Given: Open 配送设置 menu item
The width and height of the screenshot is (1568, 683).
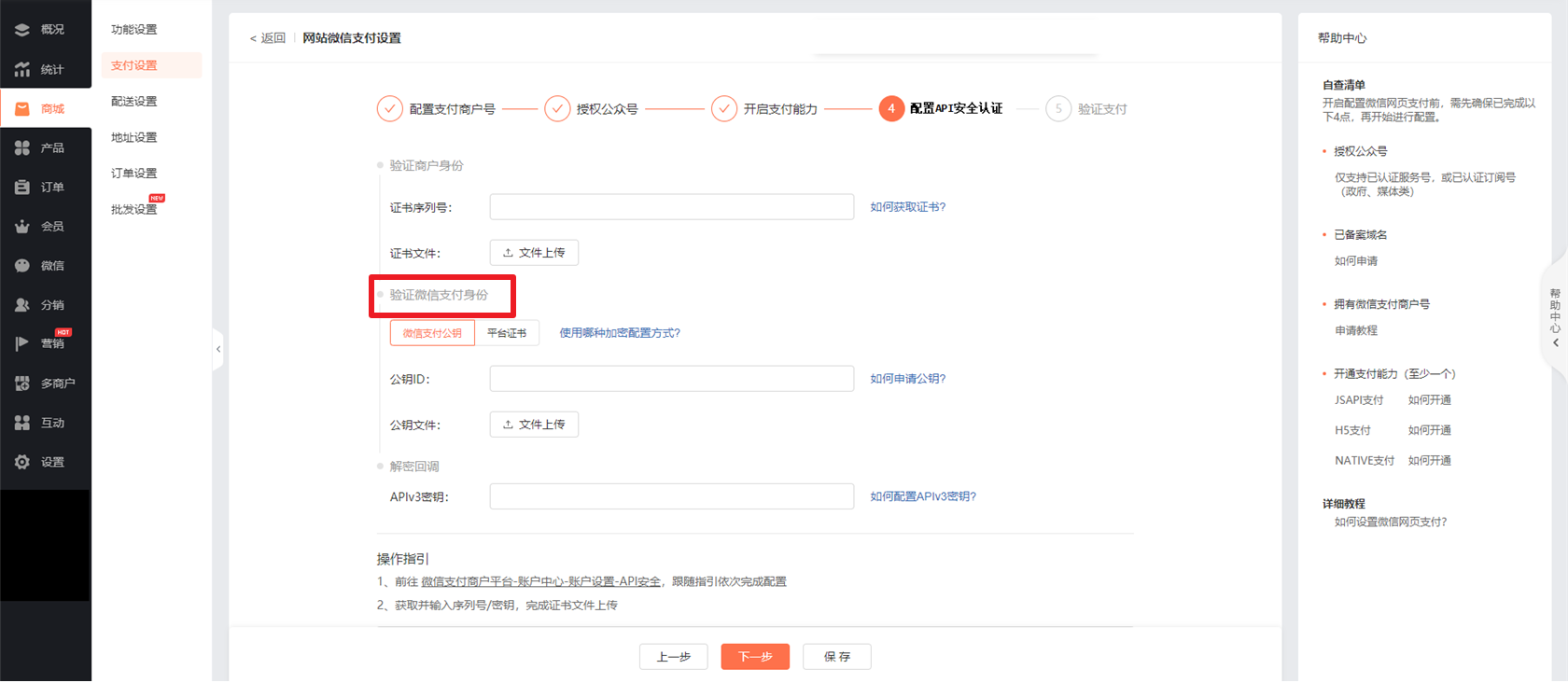Looking at the screenshot, I should point(134,102).
